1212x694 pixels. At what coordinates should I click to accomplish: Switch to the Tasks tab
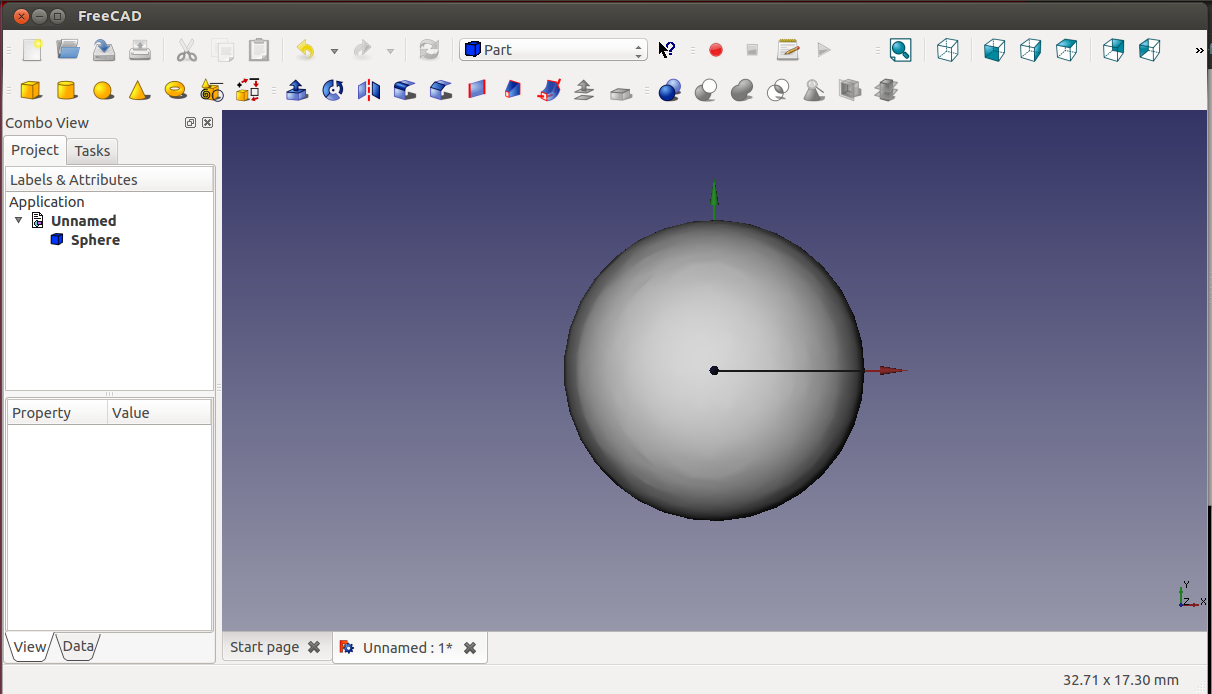click(92, 151)
